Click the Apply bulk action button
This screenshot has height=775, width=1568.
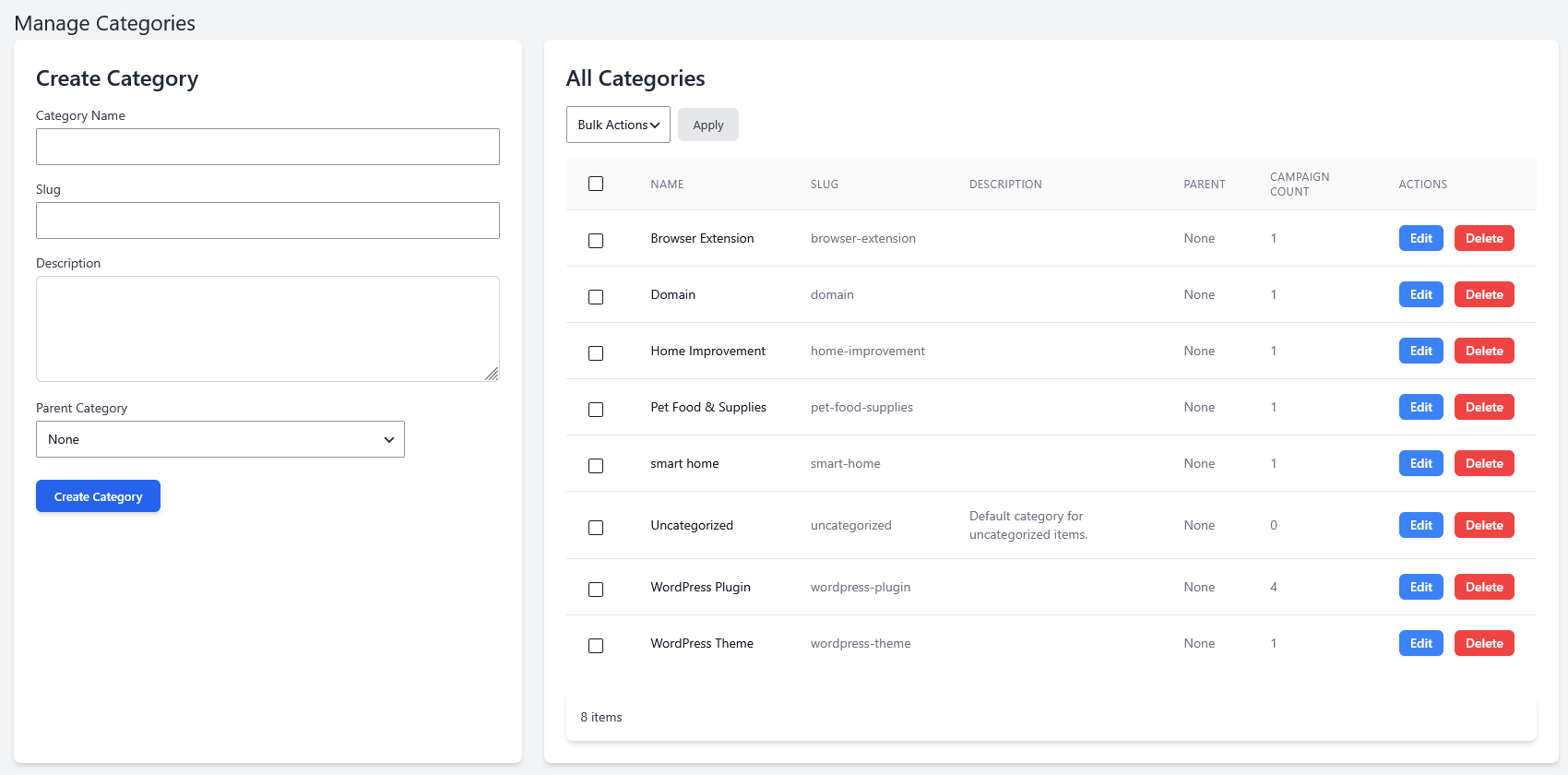point(708,125)
